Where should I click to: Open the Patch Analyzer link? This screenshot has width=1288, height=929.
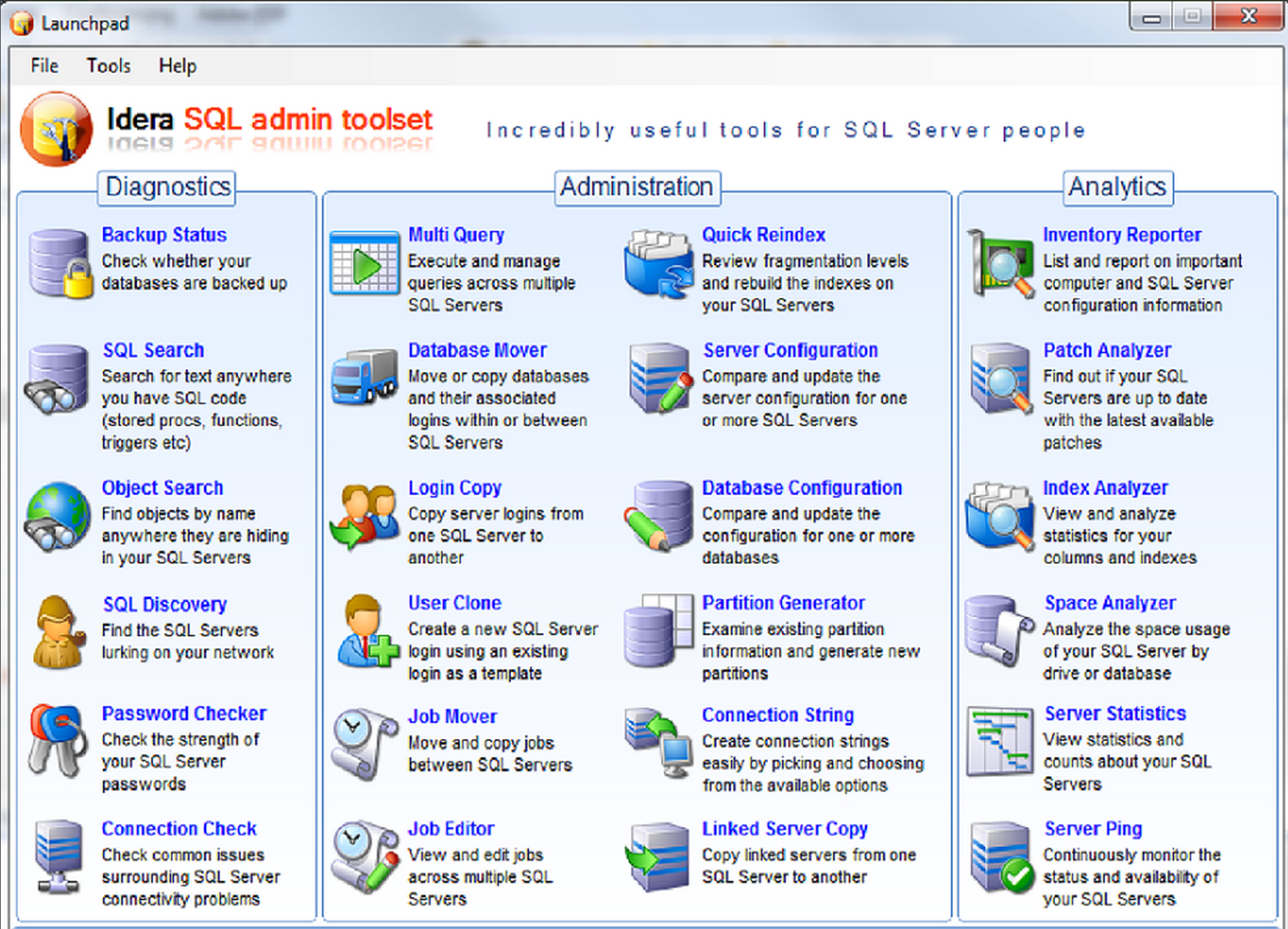pyautogui.click(x=1107, y=350)
